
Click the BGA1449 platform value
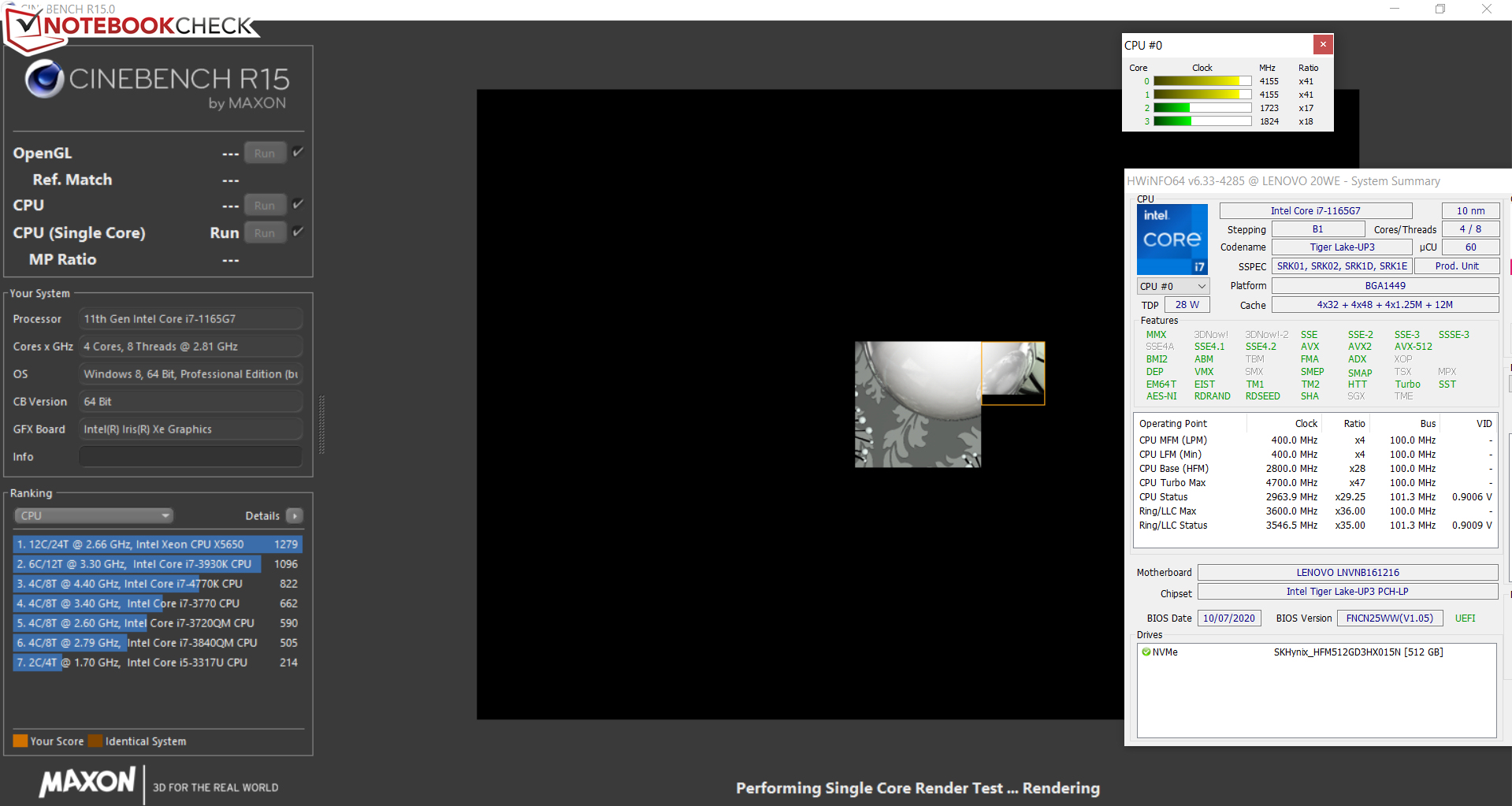coord(1385,285)
